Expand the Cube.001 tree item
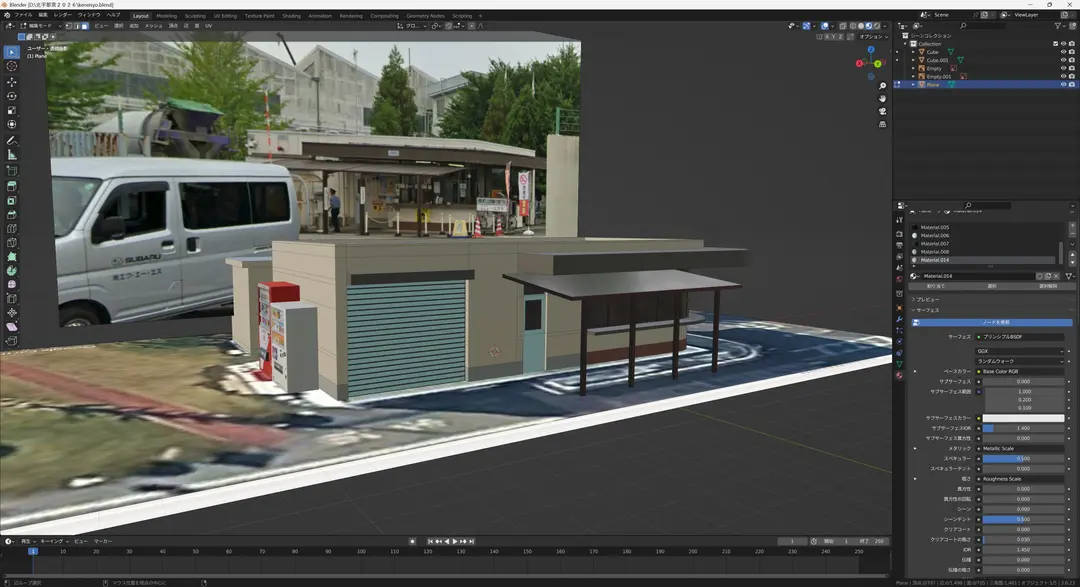The image size is (1080, 587). point(914,60)
